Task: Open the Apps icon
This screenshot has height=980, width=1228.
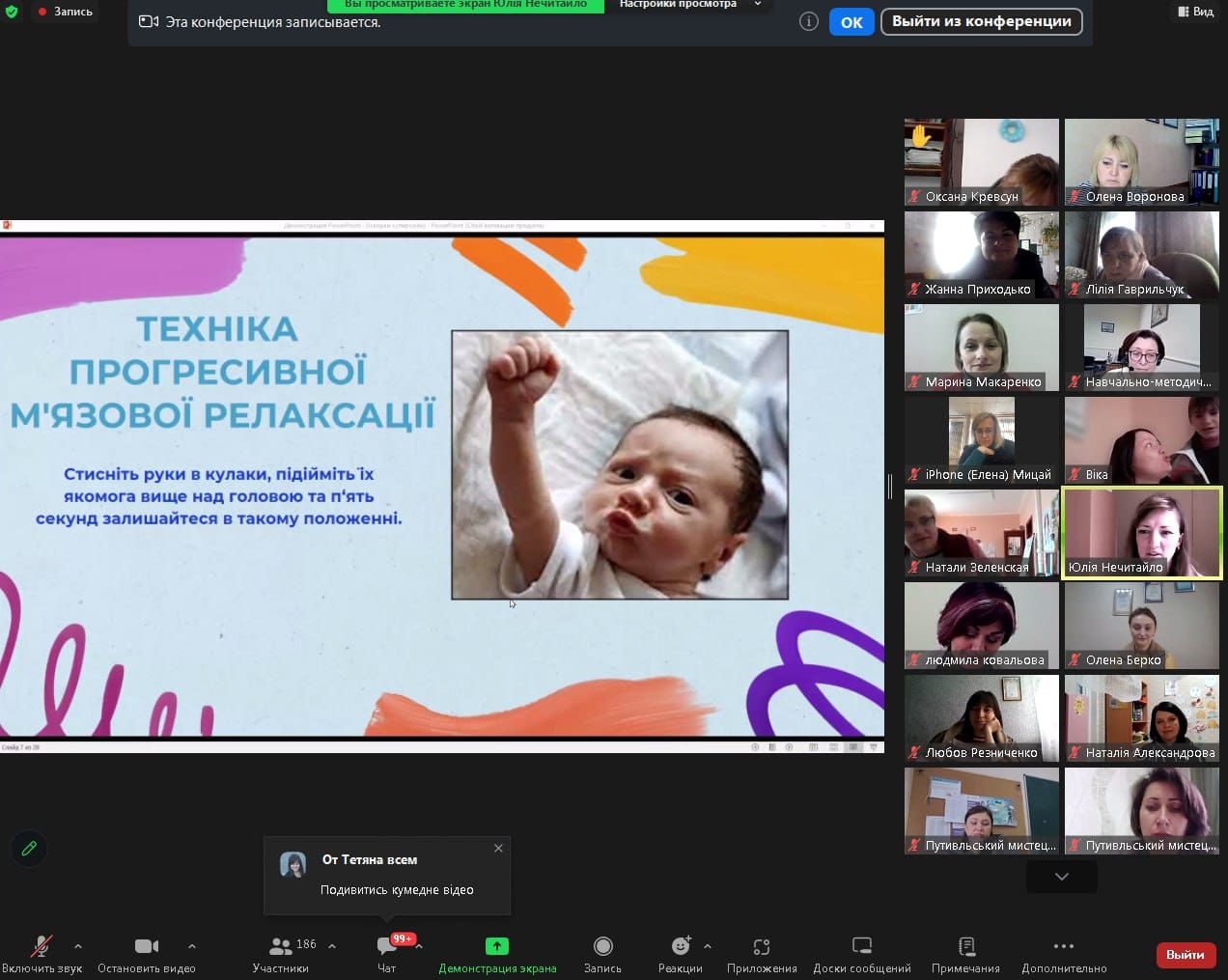Action: 762,946
